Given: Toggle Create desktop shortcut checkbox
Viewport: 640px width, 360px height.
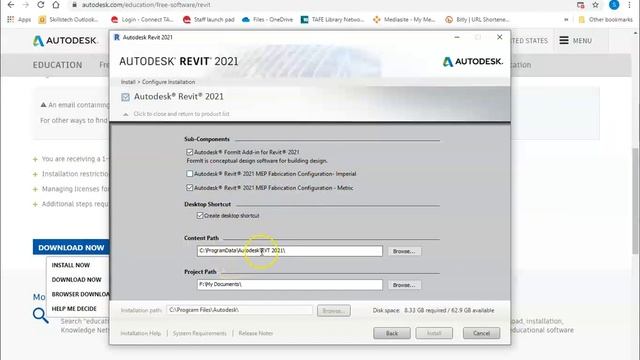Looking at the screenshot, I should (200, 216).
